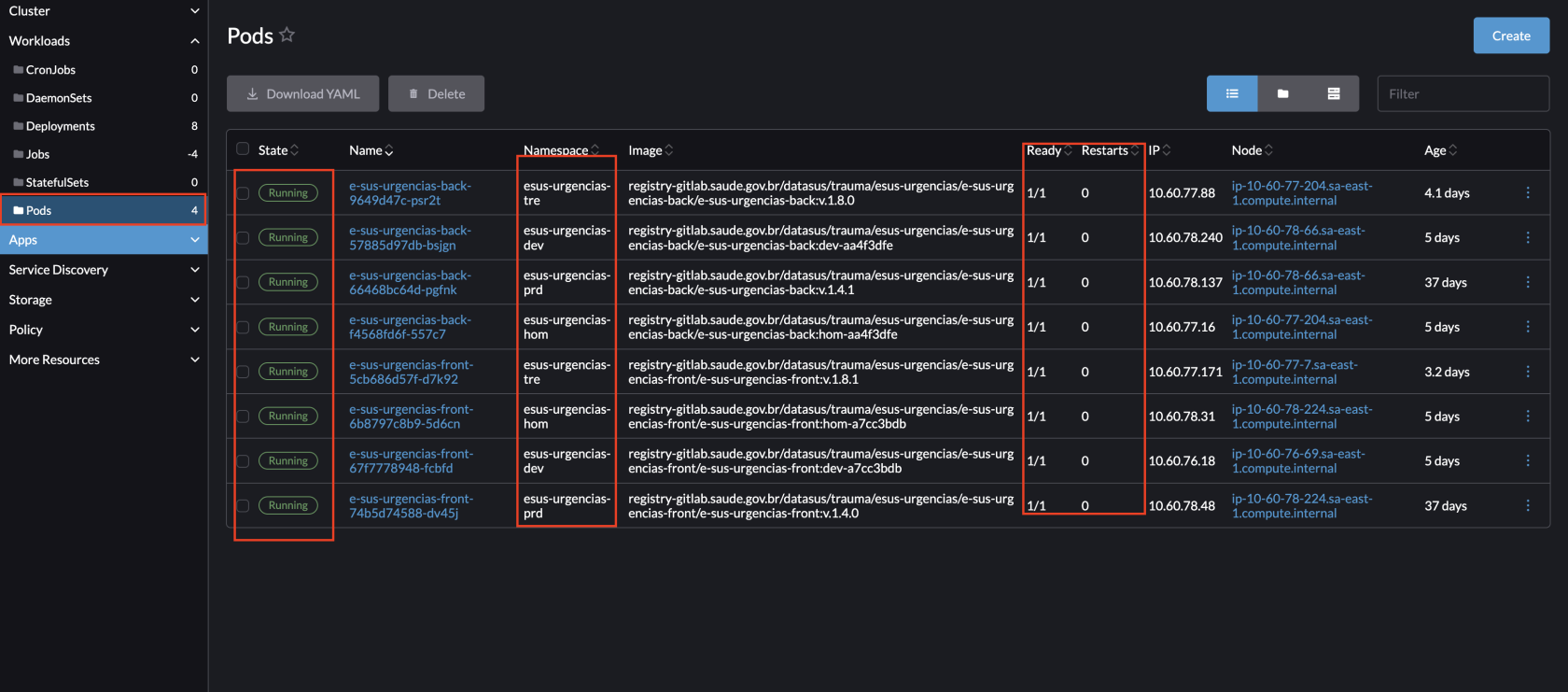
Task: Collapse the Workloads sidebar section
Action: 194,41
